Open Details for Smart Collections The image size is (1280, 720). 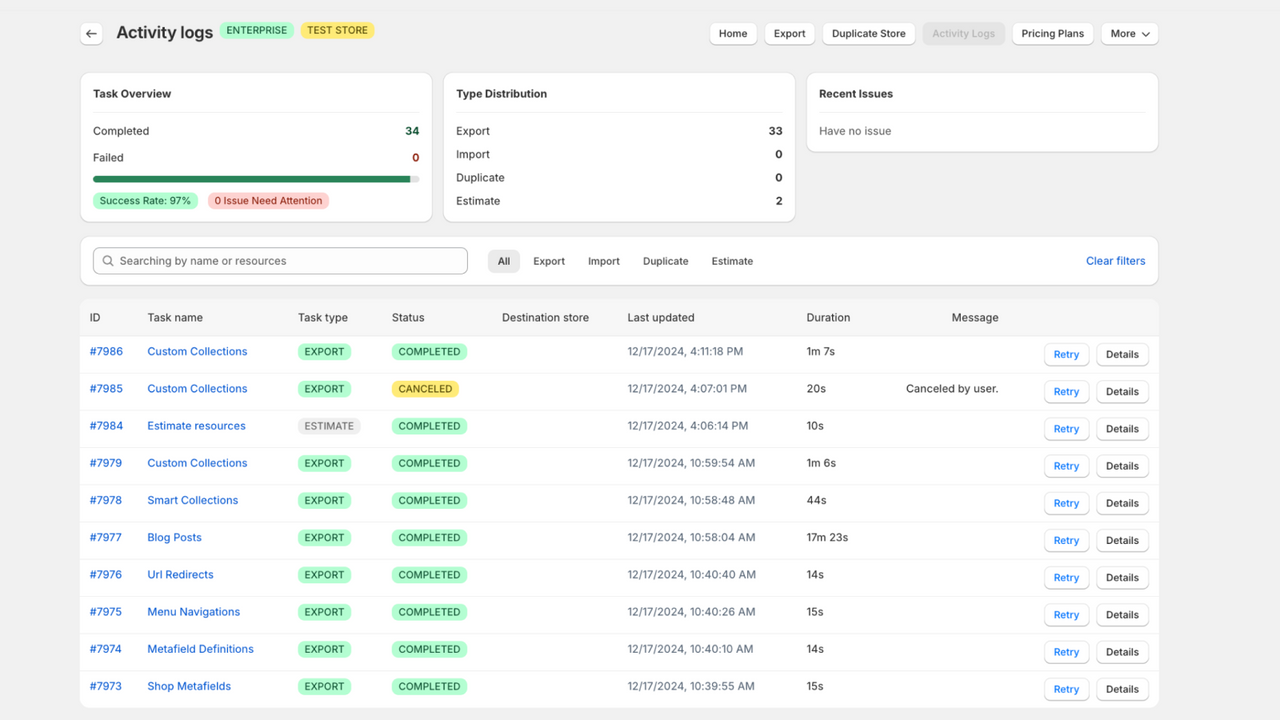[1122, 503]
